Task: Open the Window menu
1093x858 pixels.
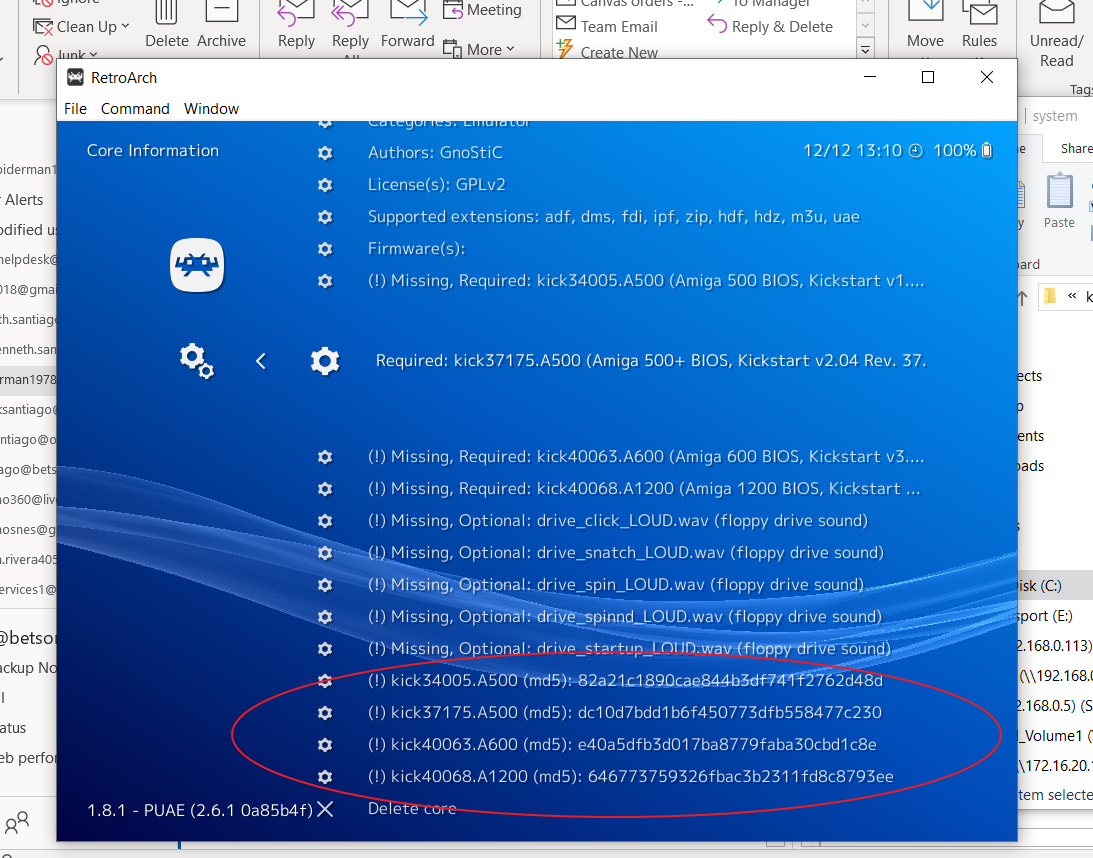Action: pos(211,109)
